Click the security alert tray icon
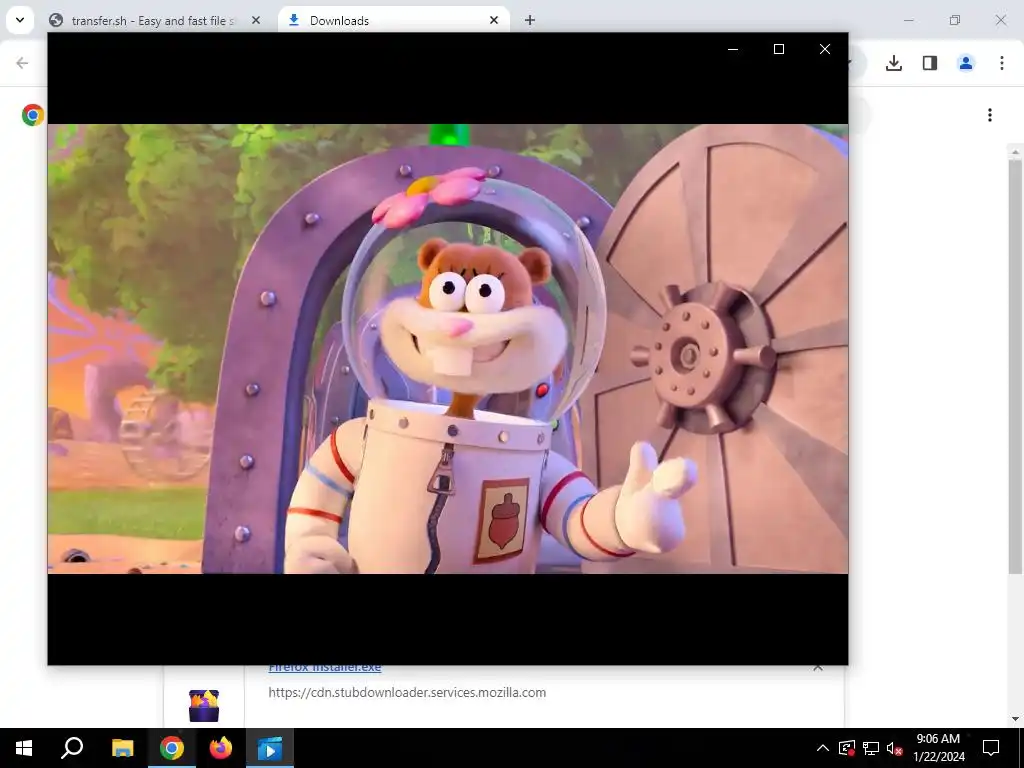The height and width of the screenshot is (768, 1024). tap(847, 748)
